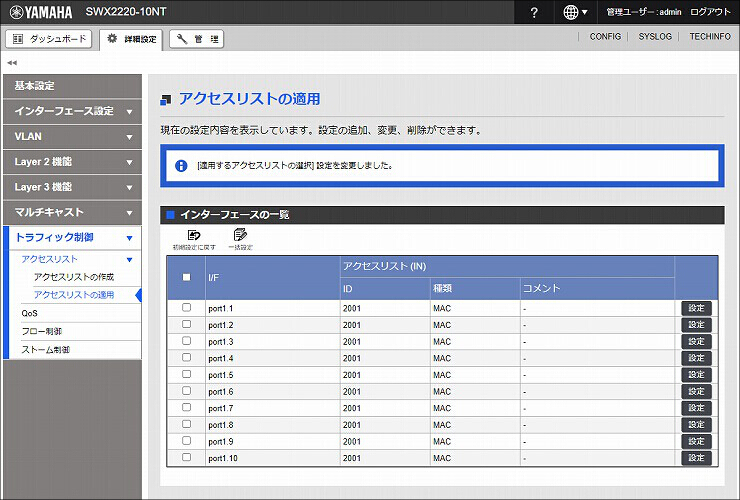Click the port1.10 interface cell

click(x=273, y=458)
